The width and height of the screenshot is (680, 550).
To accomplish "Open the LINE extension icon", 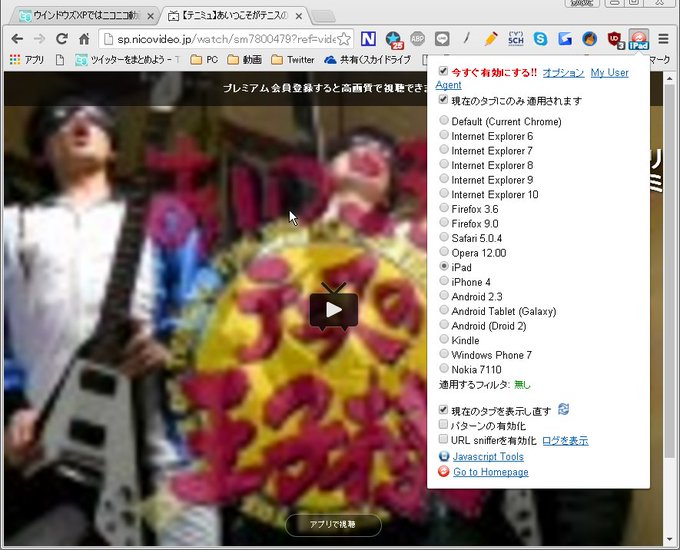I will pyautogui.click(x=442, y=39).
